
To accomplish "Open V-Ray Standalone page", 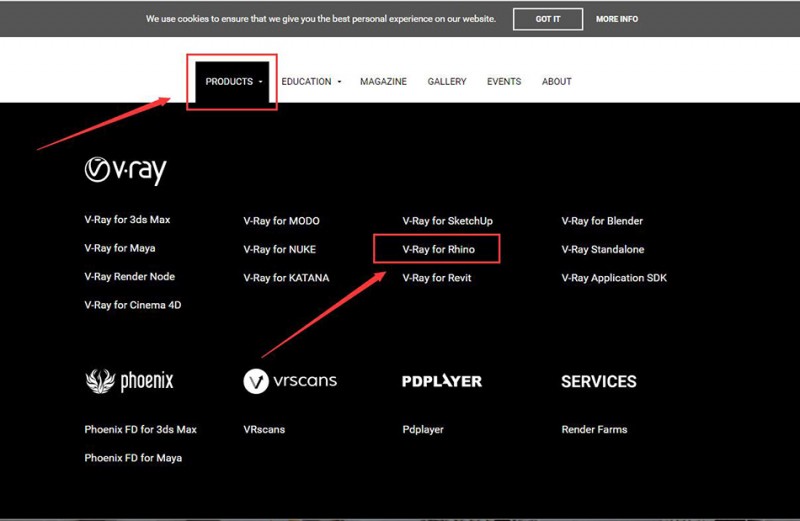I will [x=603, y=250].
